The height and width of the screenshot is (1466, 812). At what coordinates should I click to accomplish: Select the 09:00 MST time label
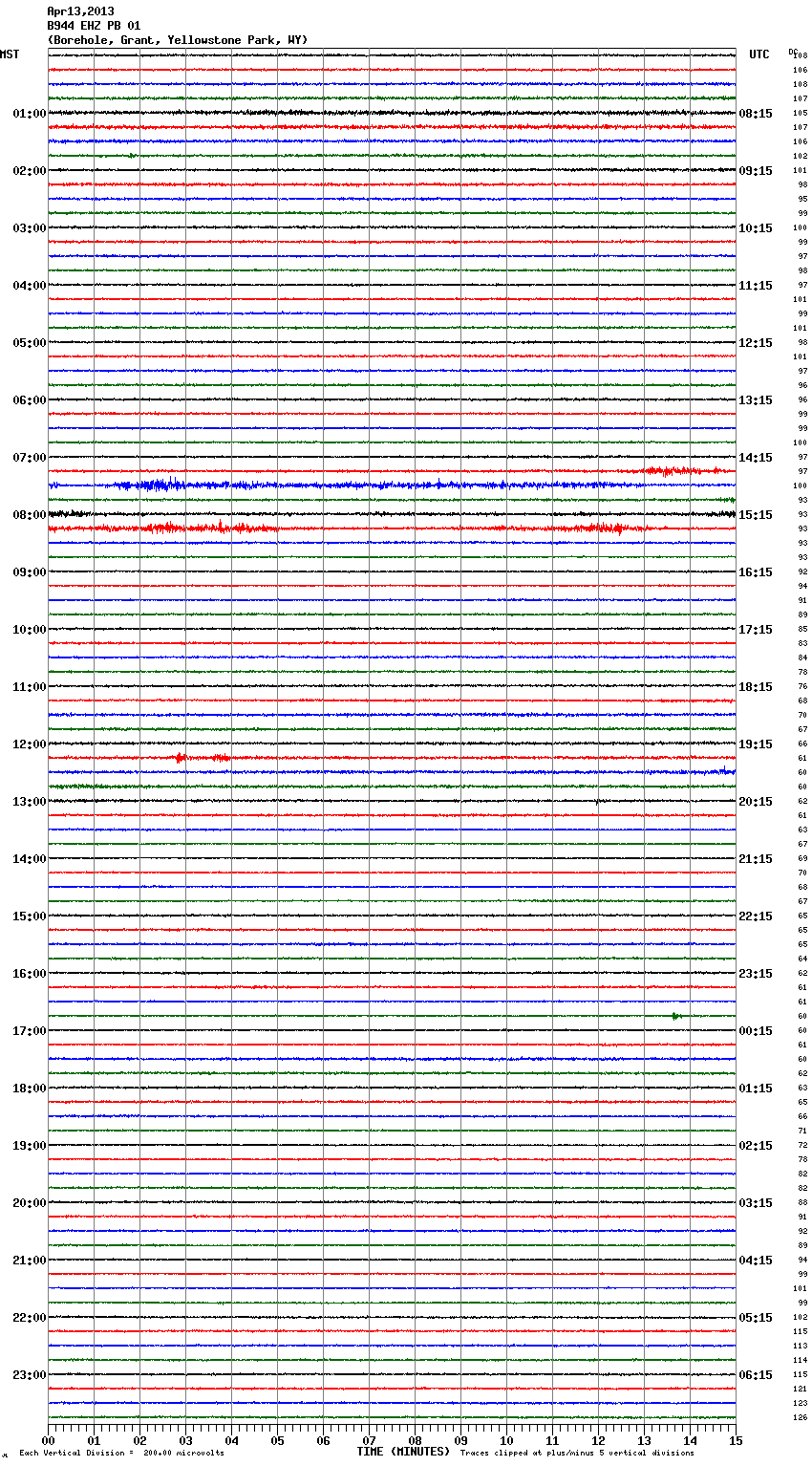point(30,572)
